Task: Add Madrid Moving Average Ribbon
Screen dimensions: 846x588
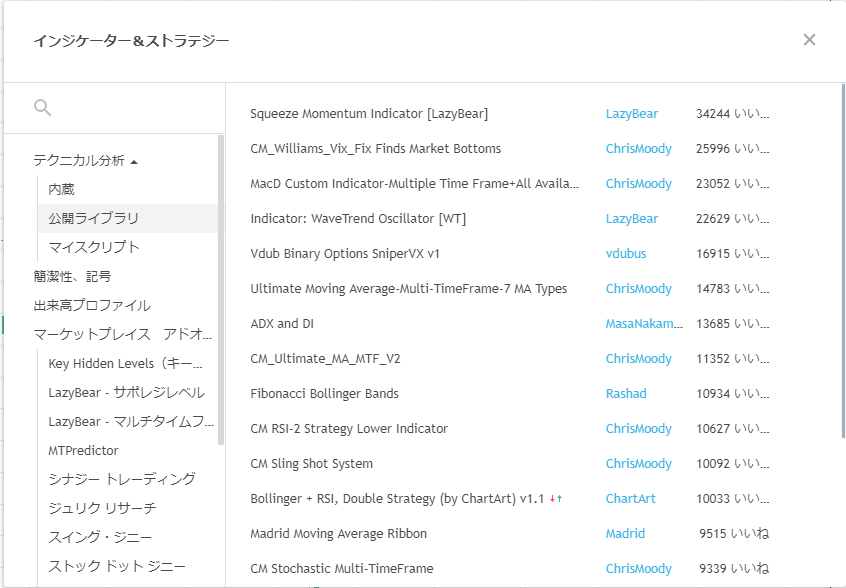Action: 338,534
